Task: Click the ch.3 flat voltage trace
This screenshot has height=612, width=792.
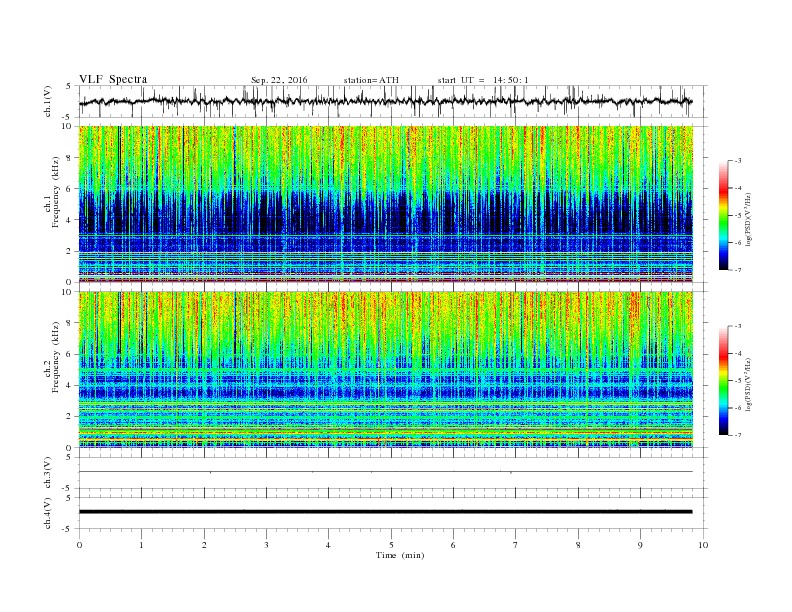Action: 385,472
